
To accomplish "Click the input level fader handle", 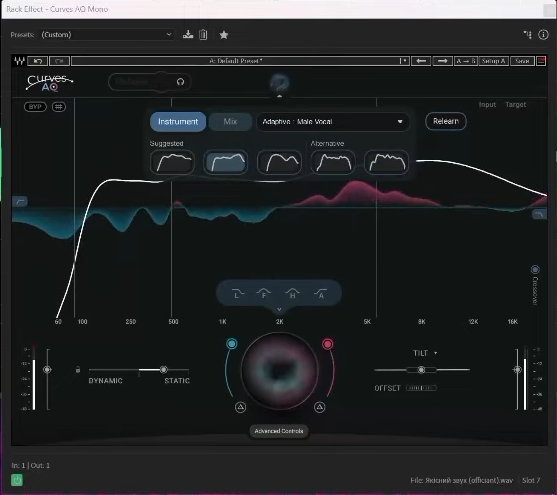I will (47, 370).
